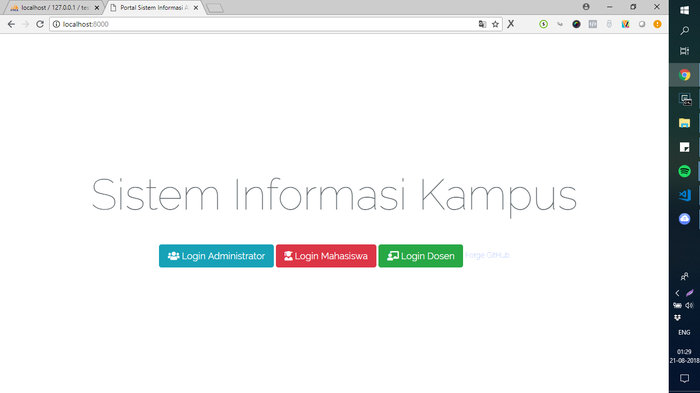Open Spotify from the taskbar
700x393 pixels.
[x=684, y=171]
